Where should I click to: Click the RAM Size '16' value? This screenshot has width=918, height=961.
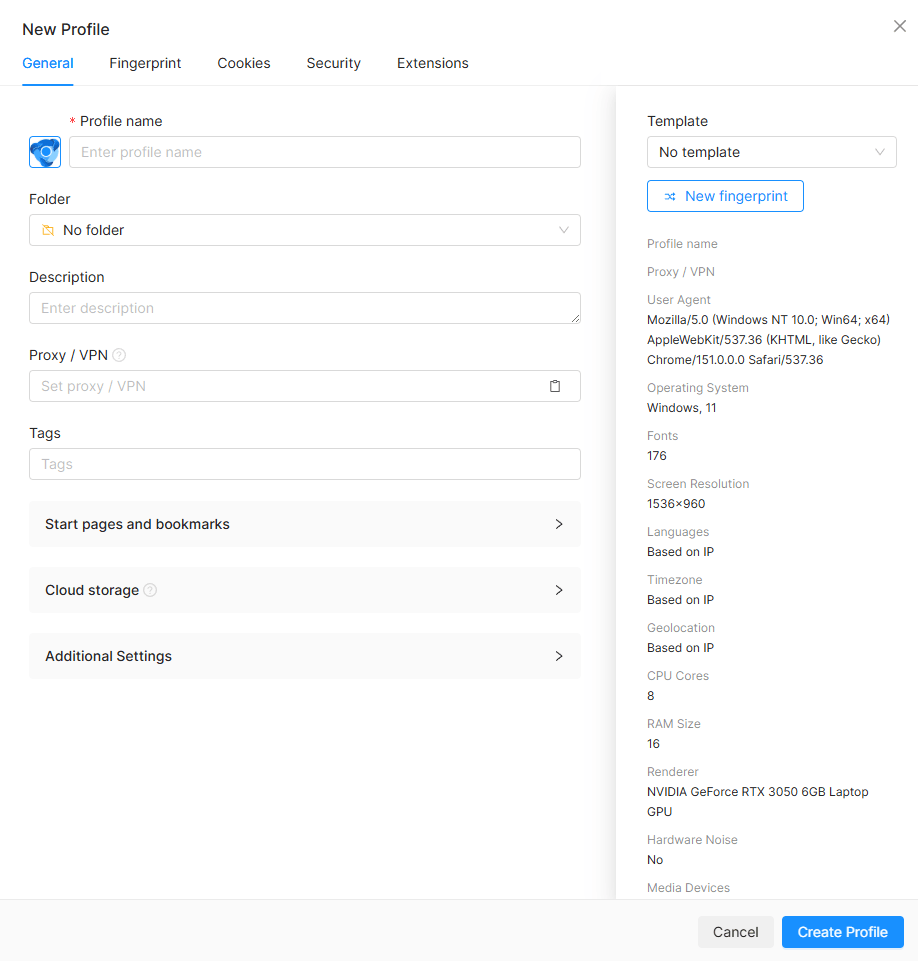pos(653,743)
